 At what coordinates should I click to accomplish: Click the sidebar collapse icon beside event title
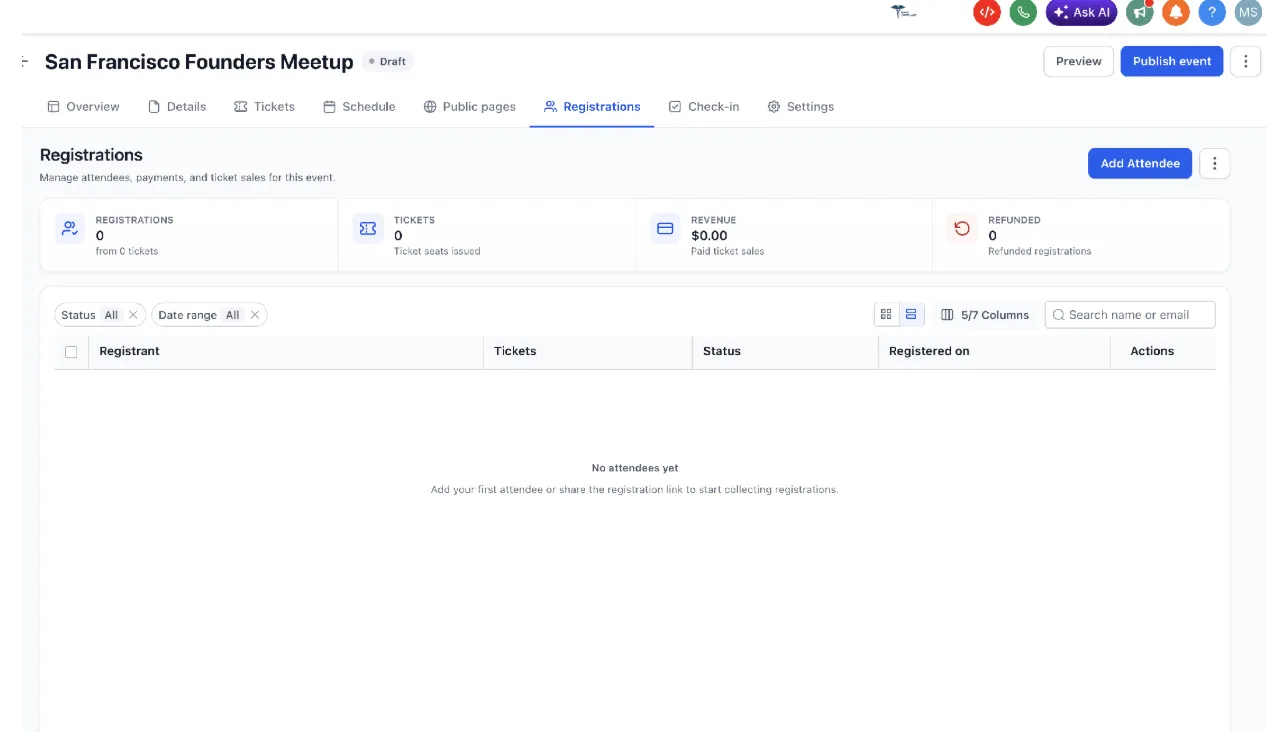(x=24, y=62)
